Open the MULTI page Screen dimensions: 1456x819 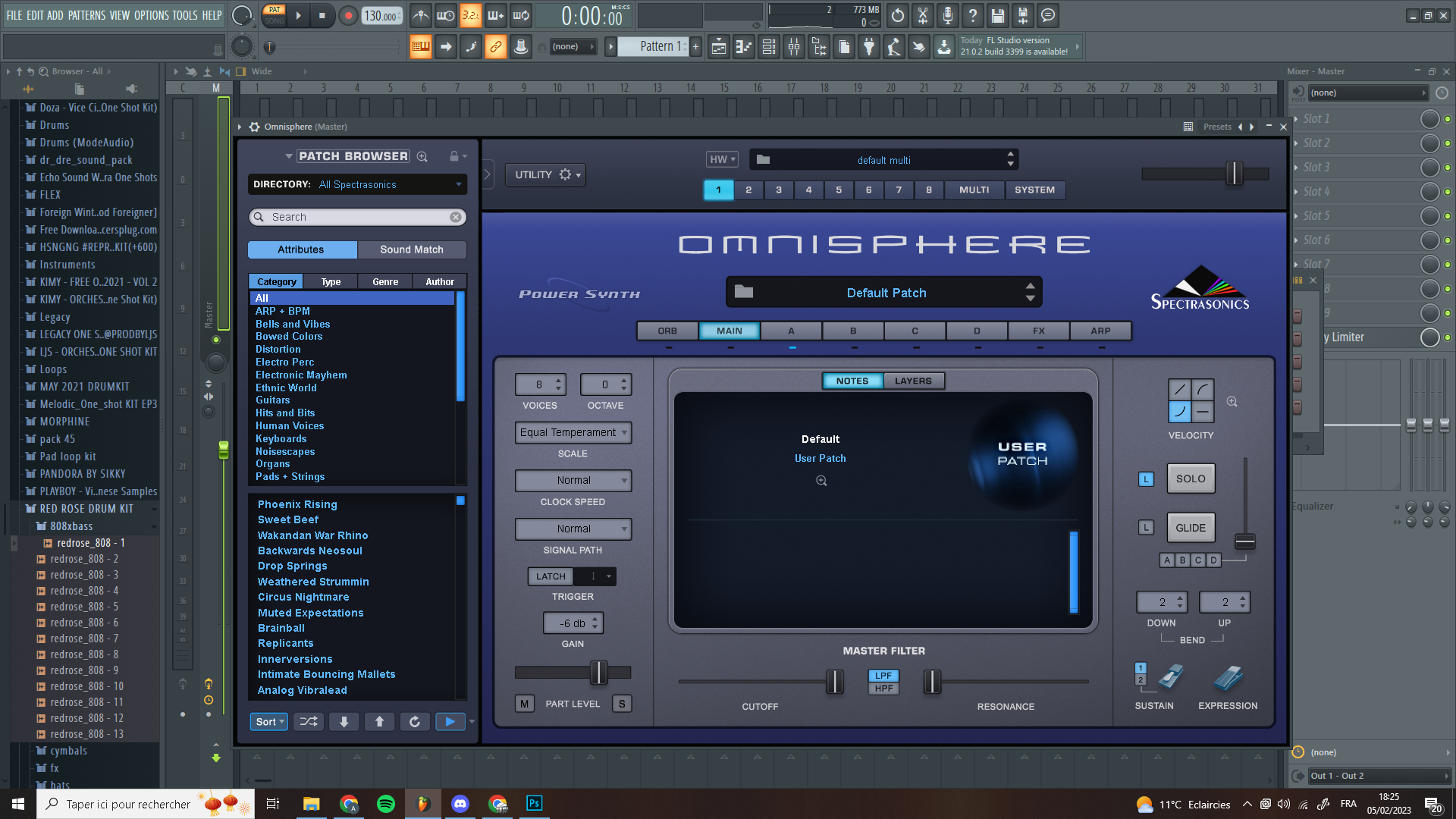pyautogui.click(x=974, y=190)
